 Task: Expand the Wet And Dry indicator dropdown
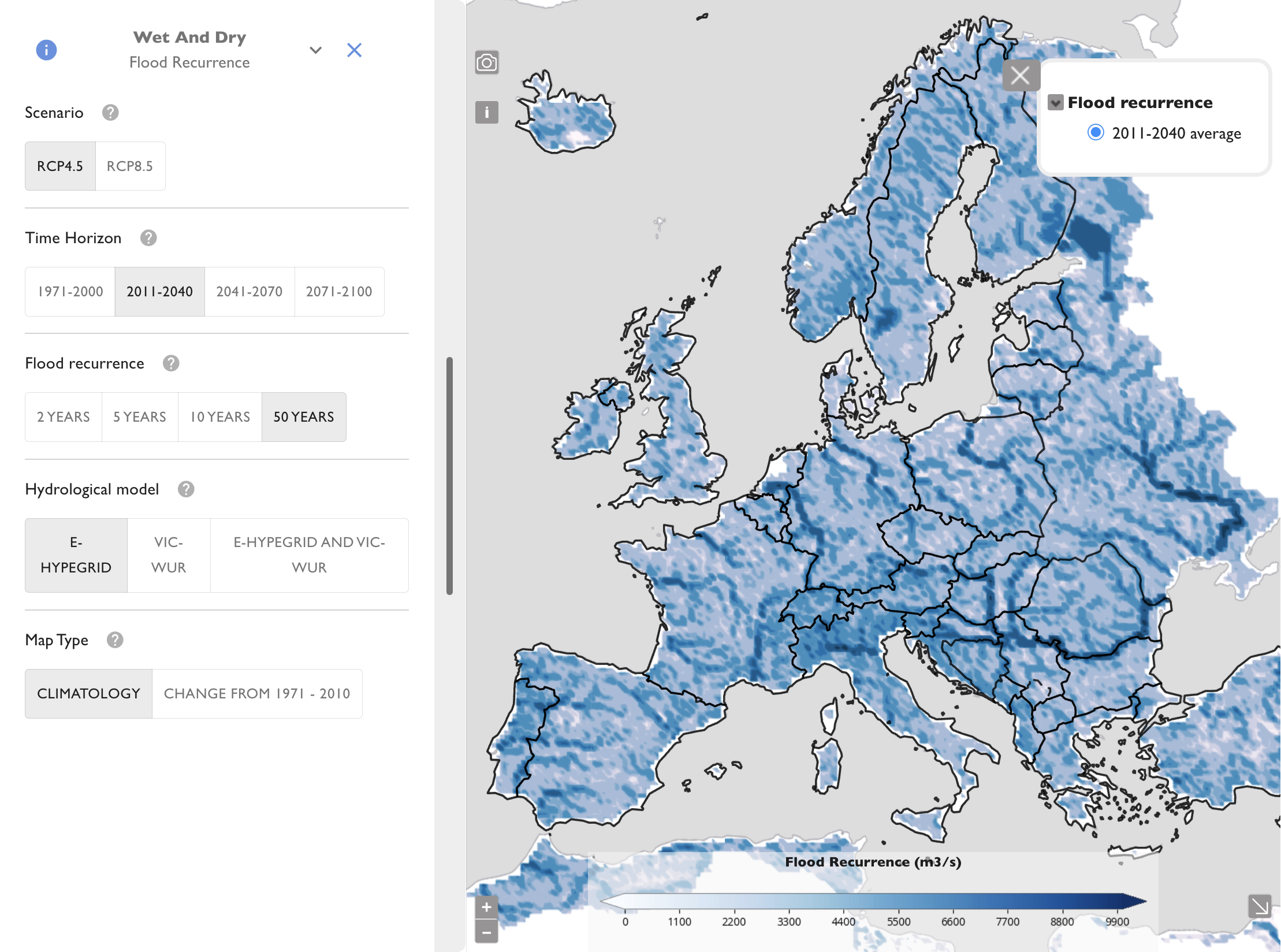(x=315, y=50)
